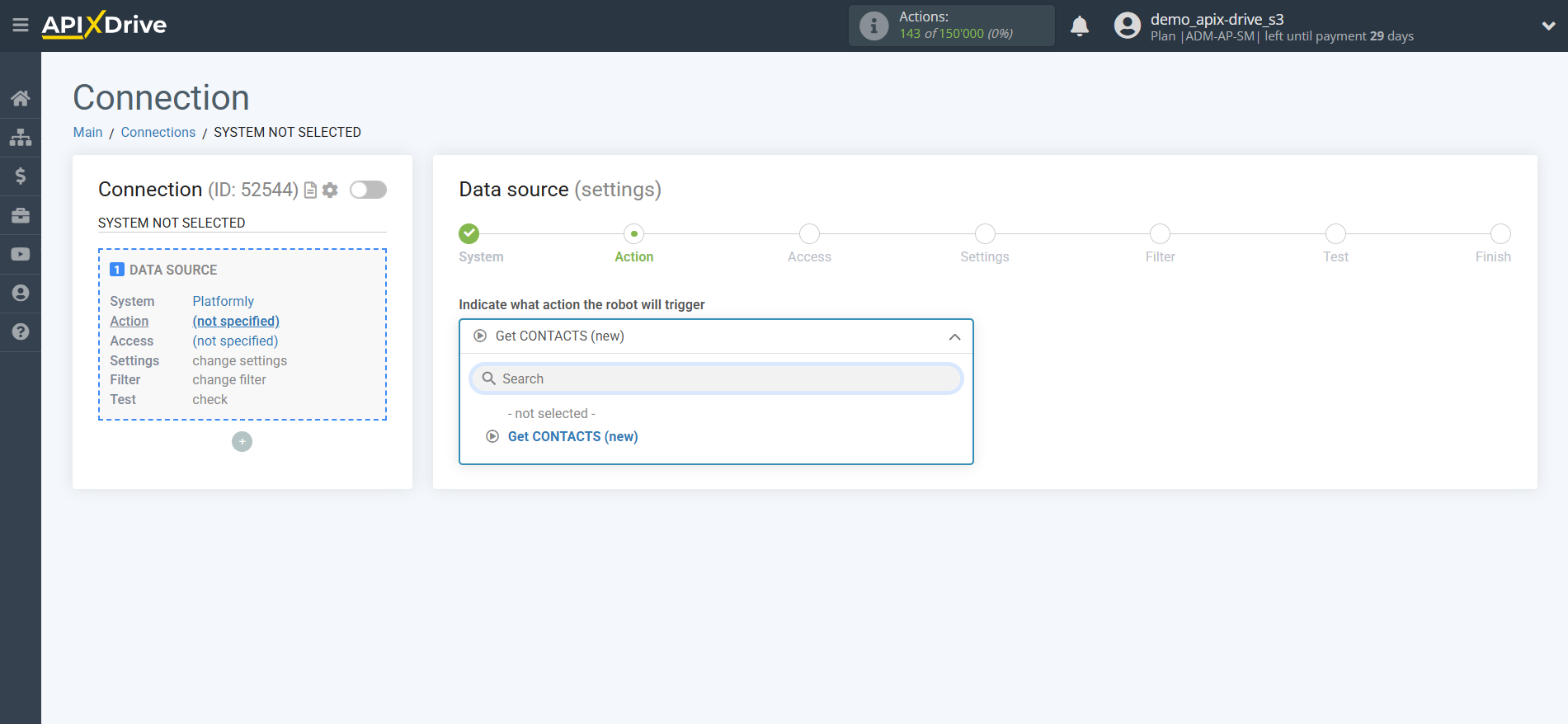Click the Access (not specified) link
Screen dimensions: 1568x724
coord(235,341)
